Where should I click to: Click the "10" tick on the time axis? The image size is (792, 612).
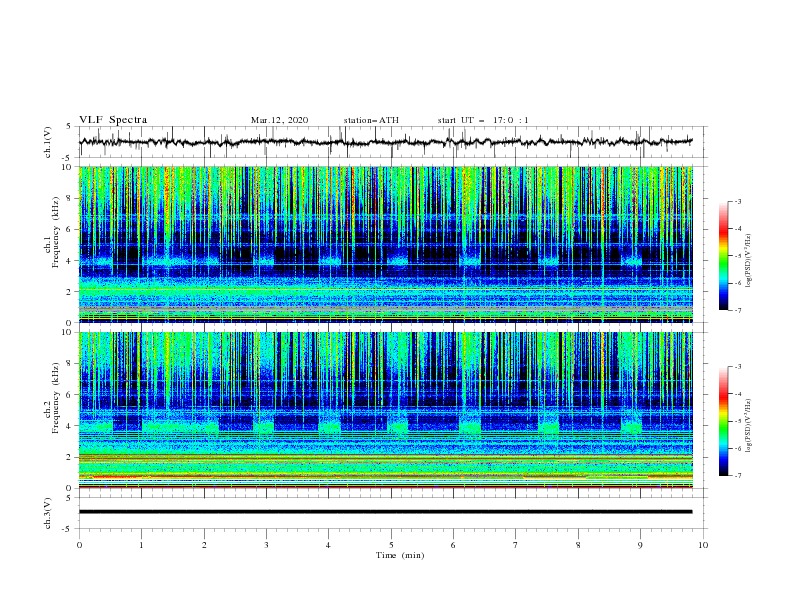(703, 545)
